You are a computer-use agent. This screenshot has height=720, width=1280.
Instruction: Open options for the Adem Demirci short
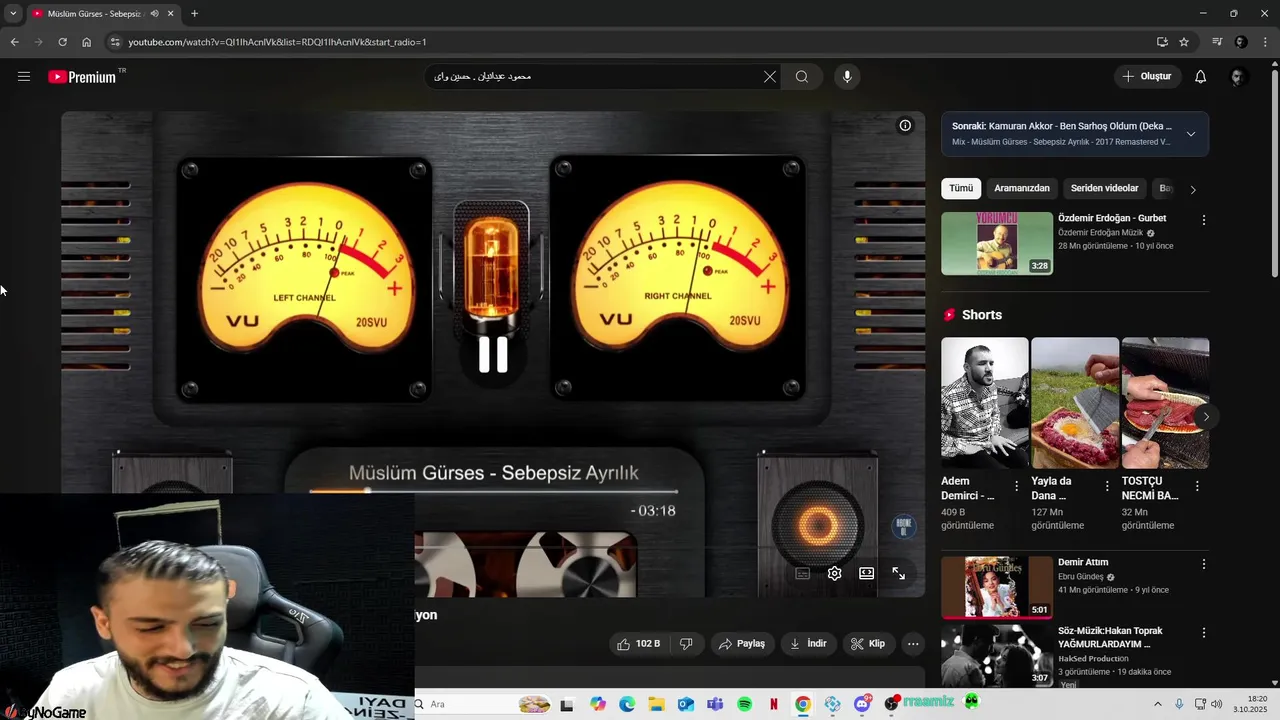point(1017,486)
